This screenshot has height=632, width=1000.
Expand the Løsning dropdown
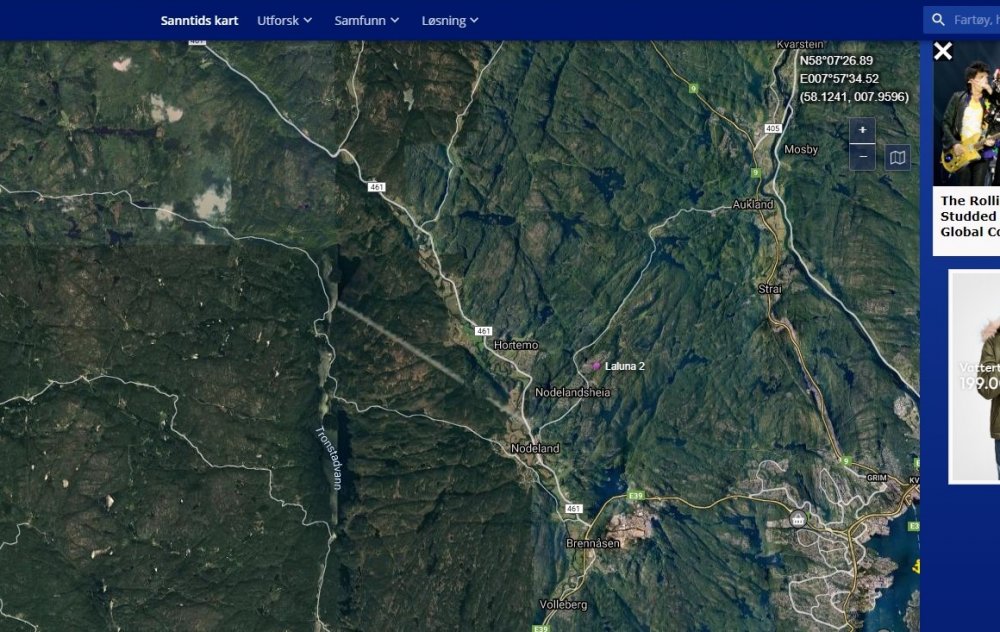click(450, 20)
